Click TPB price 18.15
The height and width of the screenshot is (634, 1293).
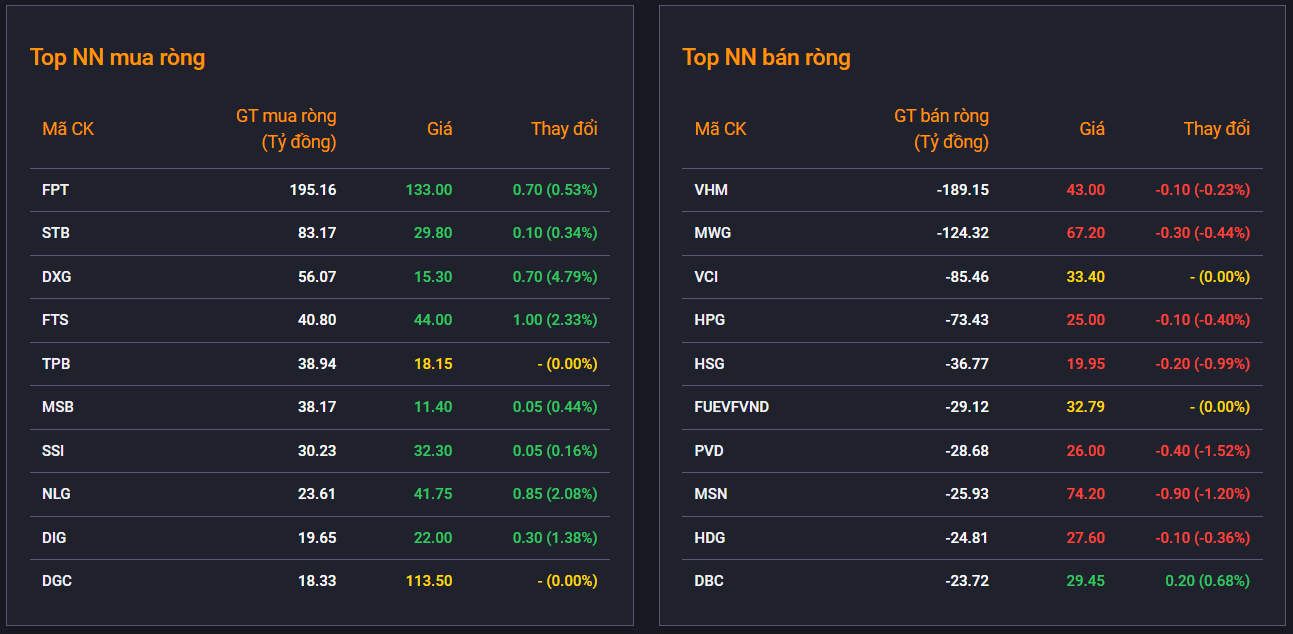pyautogui.click(x=433, y=364)
